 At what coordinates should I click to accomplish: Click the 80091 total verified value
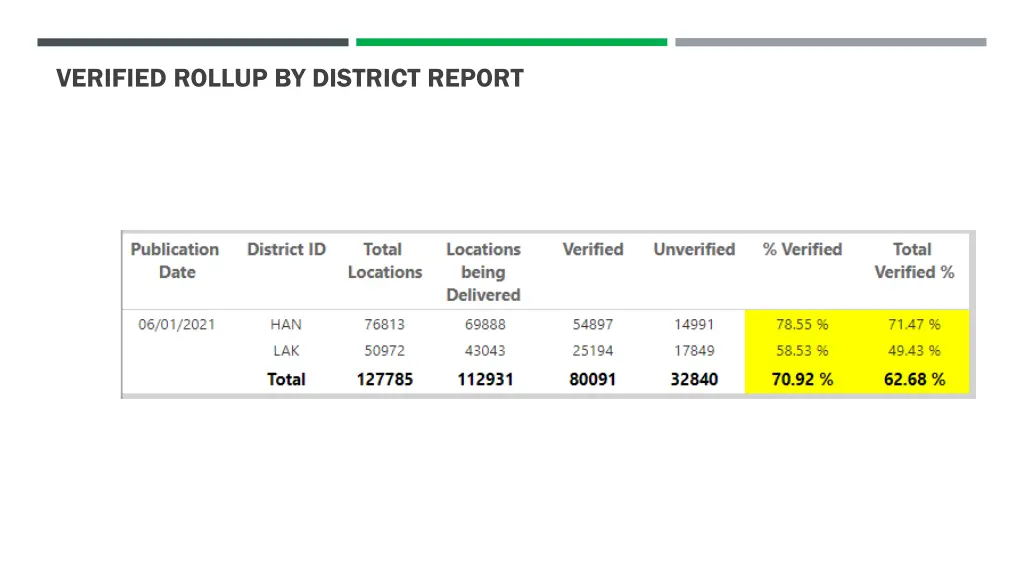point(592,379)
